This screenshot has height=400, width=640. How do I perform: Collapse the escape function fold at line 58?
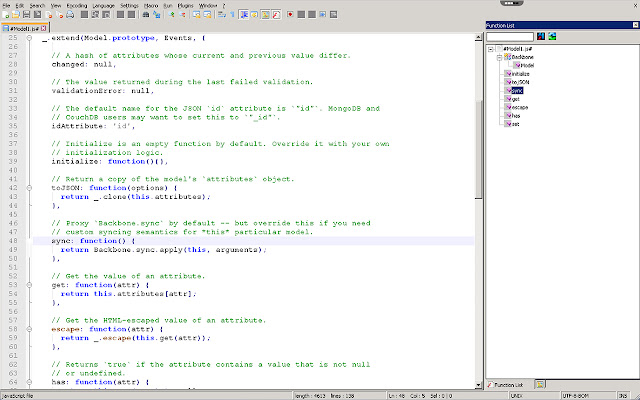(29, 329)
